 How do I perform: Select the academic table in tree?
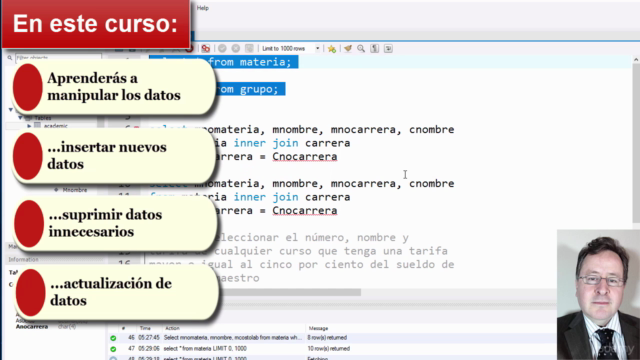[56, 126]
